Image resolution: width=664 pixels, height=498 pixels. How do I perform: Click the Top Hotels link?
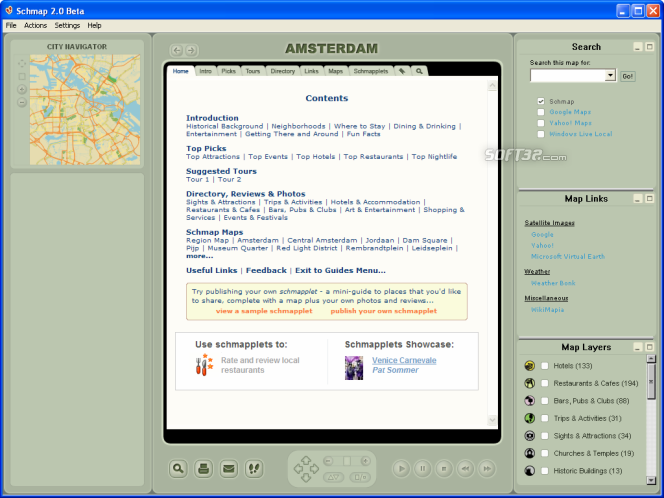pyautogui.click(x=315, y=157)
